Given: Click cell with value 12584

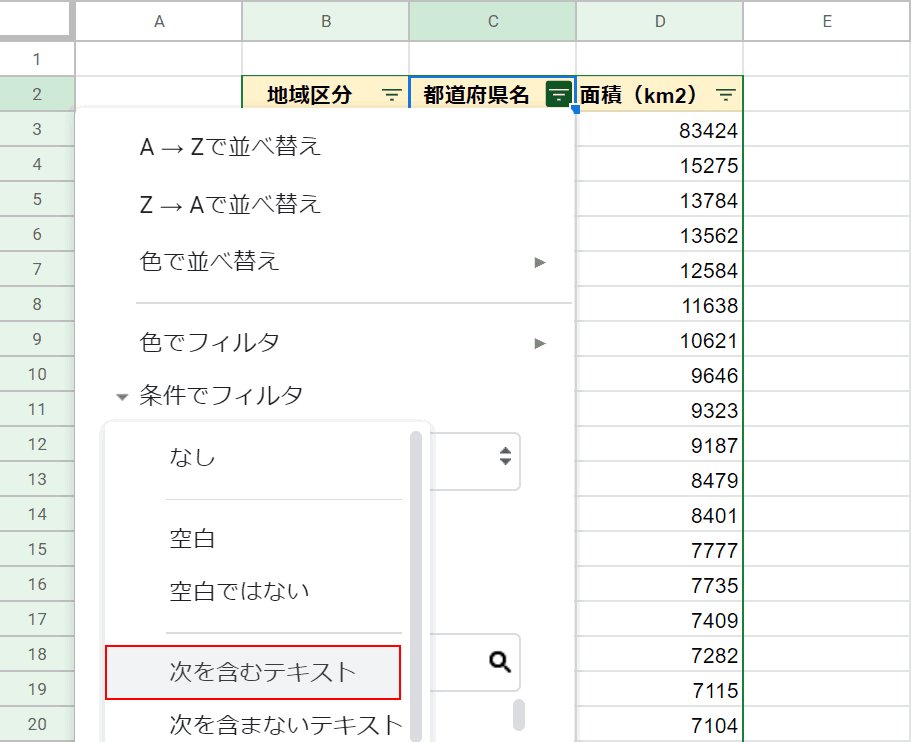Looking at the screenshot, I should (660, 270).
